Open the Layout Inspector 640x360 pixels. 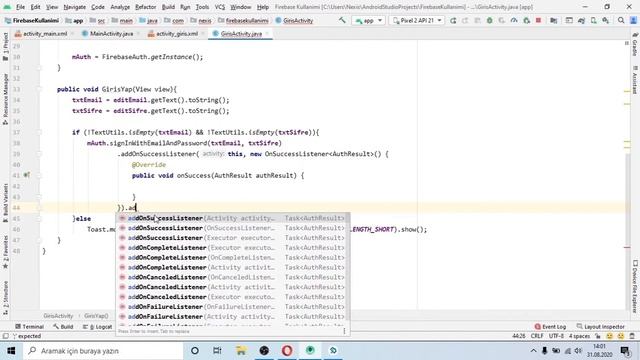[x=600, y=327]
